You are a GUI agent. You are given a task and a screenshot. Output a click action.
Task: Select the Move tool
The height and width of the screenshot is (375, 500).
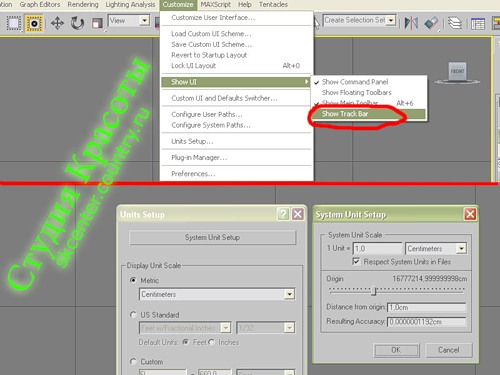tap(57, 23)
